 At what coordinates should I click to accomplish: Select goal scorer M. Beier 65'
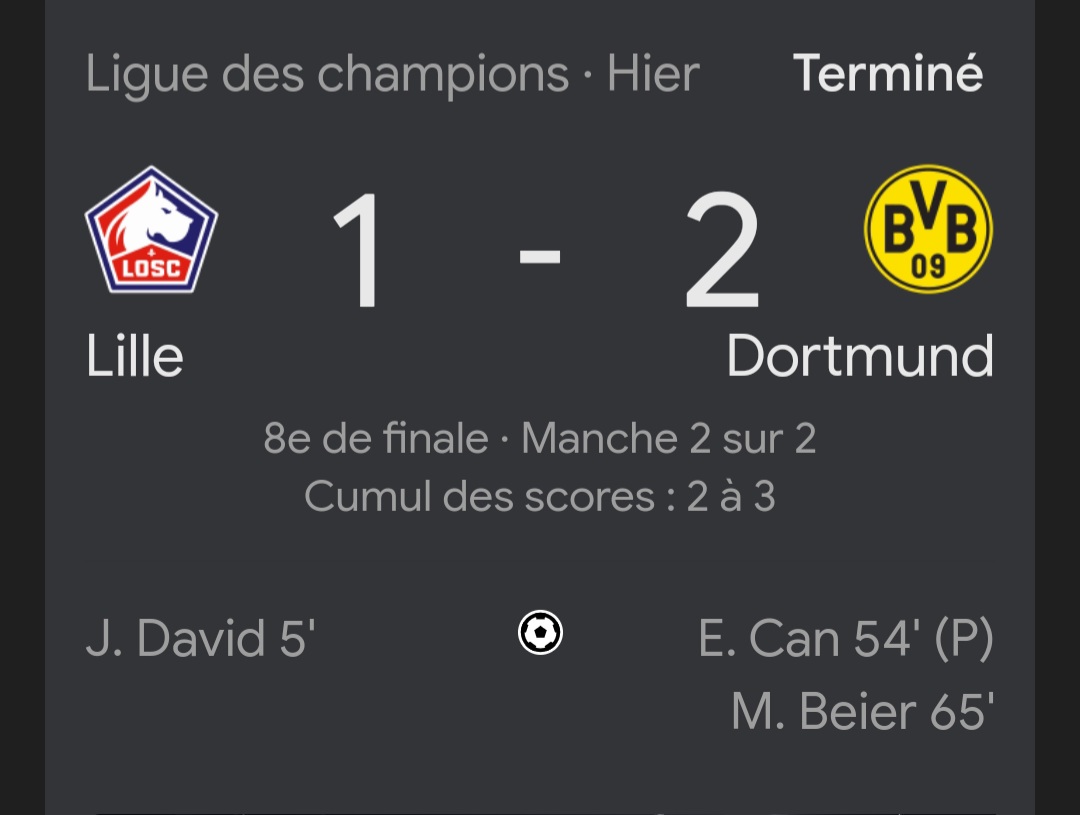click(862, 712)
